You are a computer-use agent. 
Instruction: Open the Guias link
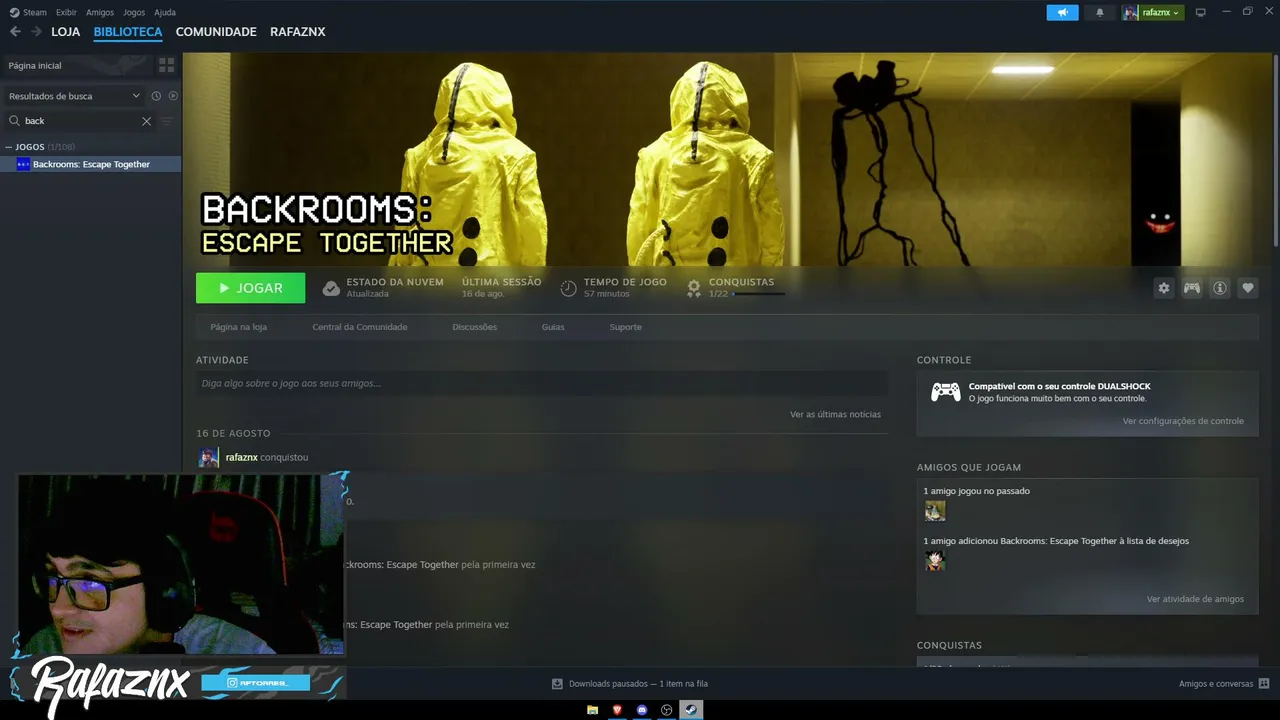(x=553, y=327)
